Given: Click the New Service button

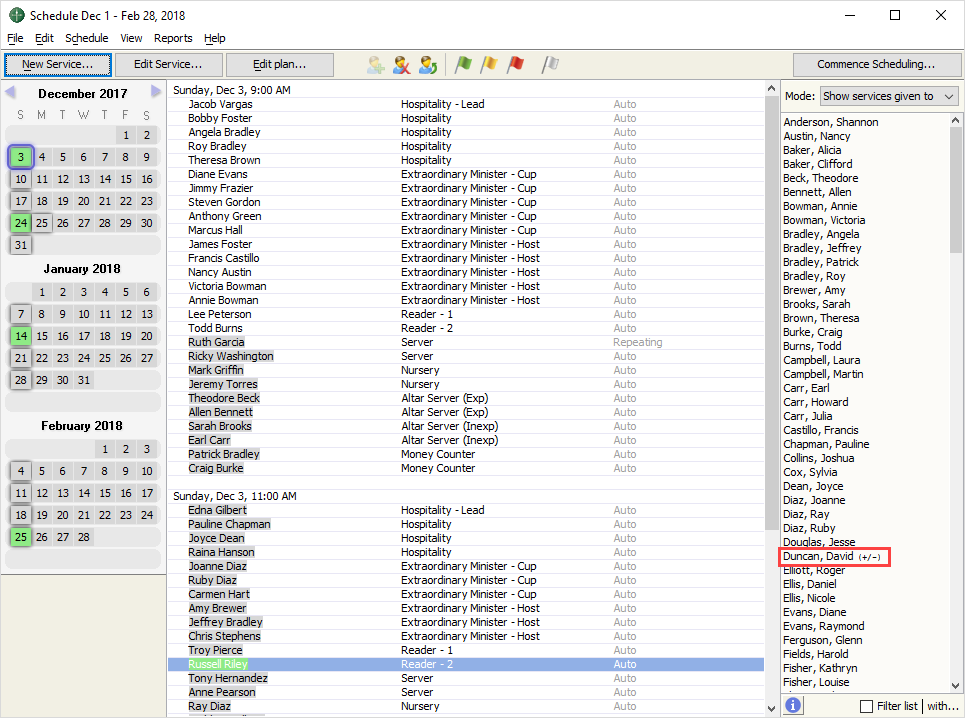Looking at the screenshot, I should click(x=57, y=64).
